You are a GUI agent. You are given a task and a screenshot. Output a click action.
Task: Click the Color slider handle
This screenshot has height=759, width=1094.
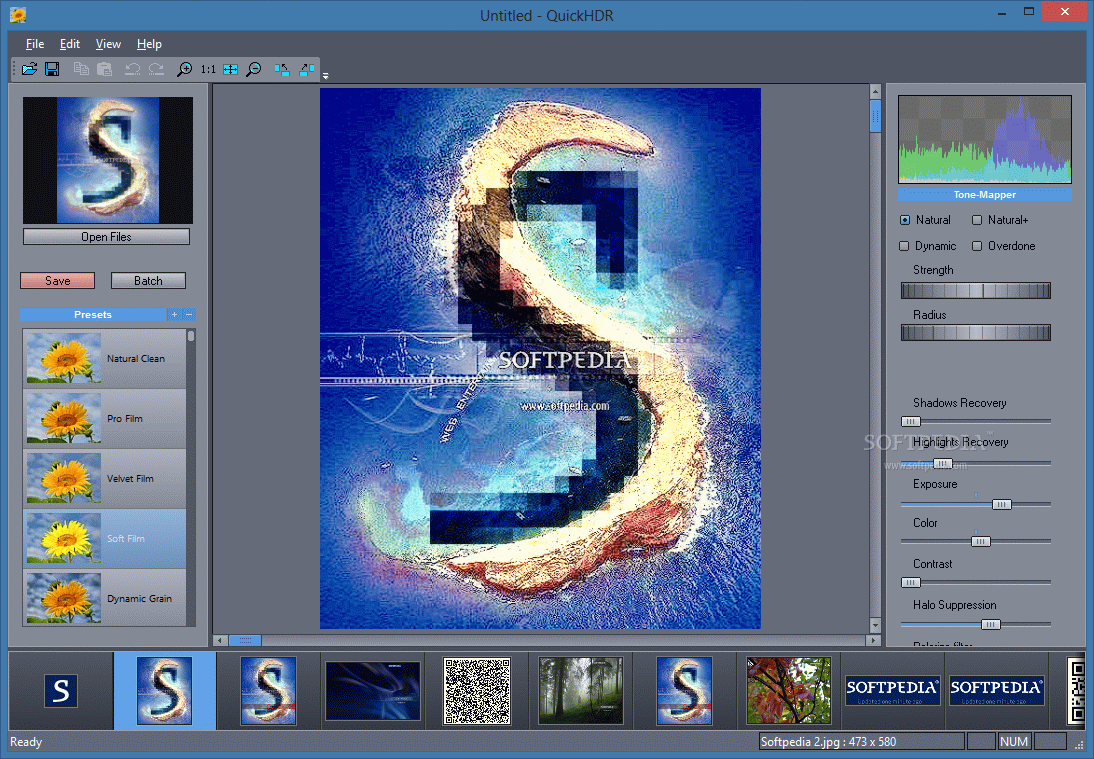coord(980,541)
